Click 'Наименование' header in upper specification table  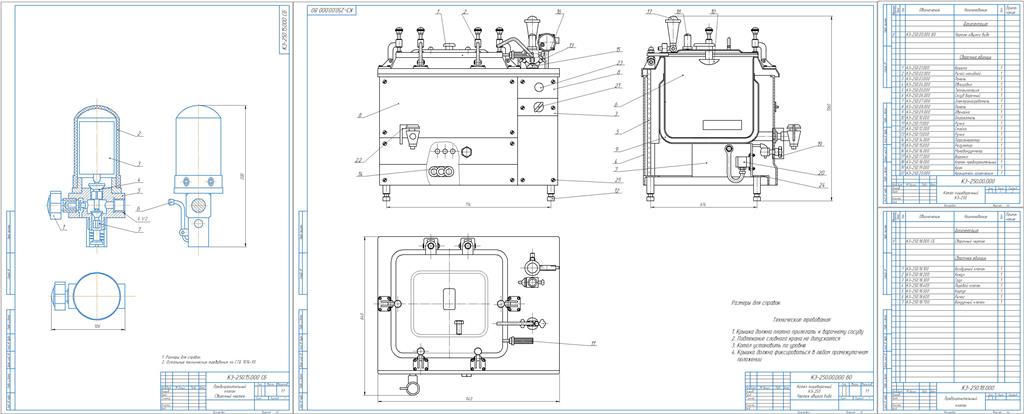tap(974, 10)
